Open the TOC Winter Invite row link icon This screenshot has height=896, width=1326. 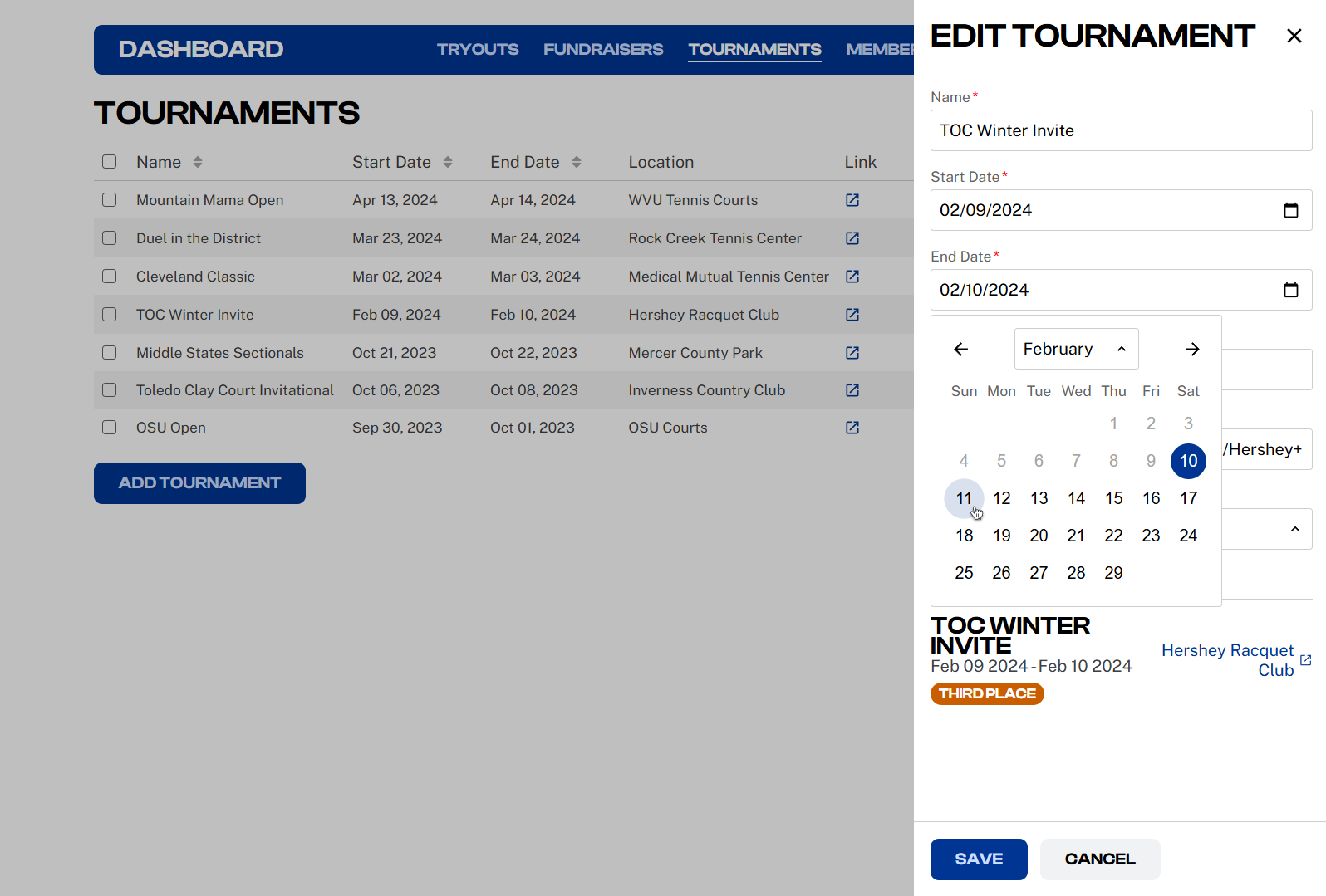pyautogui.click(x=852, y=315)
